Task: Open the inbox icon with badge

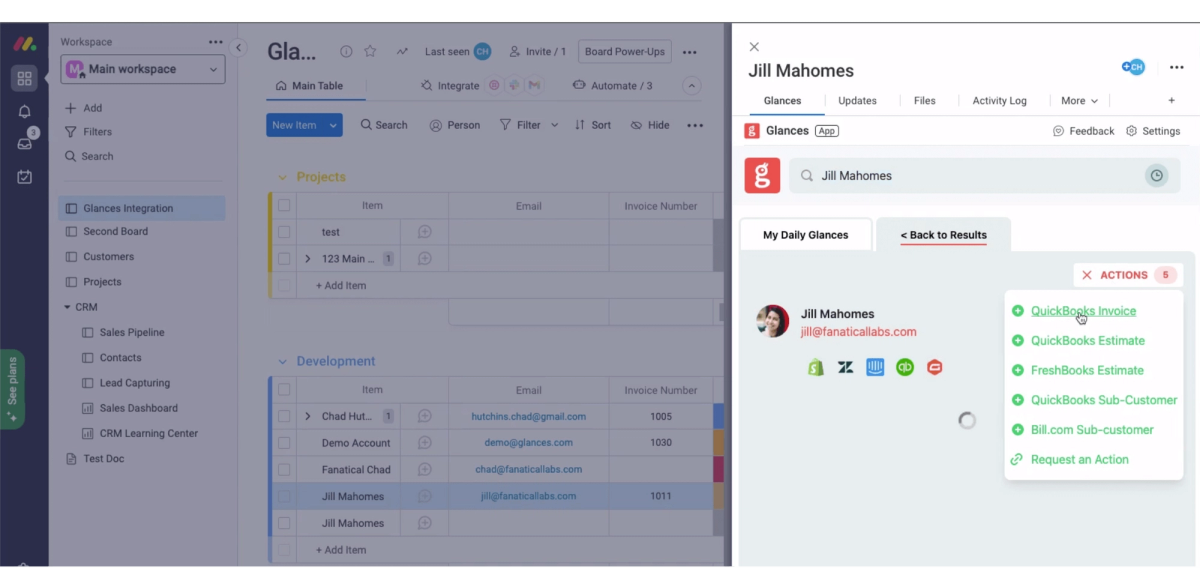Action: (x=25, y=143)
